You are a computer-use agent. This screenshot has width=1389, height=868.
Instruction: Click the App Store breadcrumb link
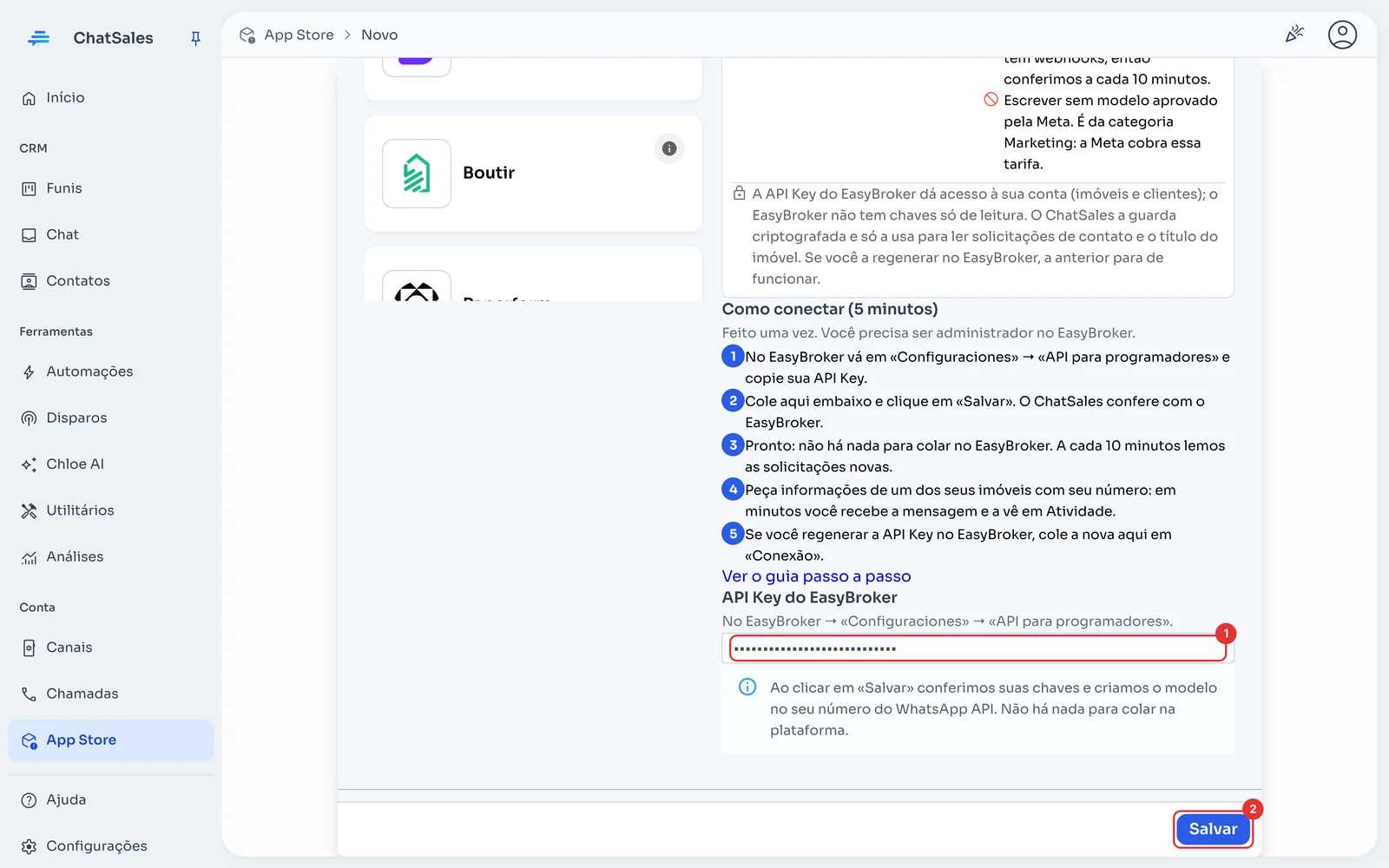pos(299,35)
